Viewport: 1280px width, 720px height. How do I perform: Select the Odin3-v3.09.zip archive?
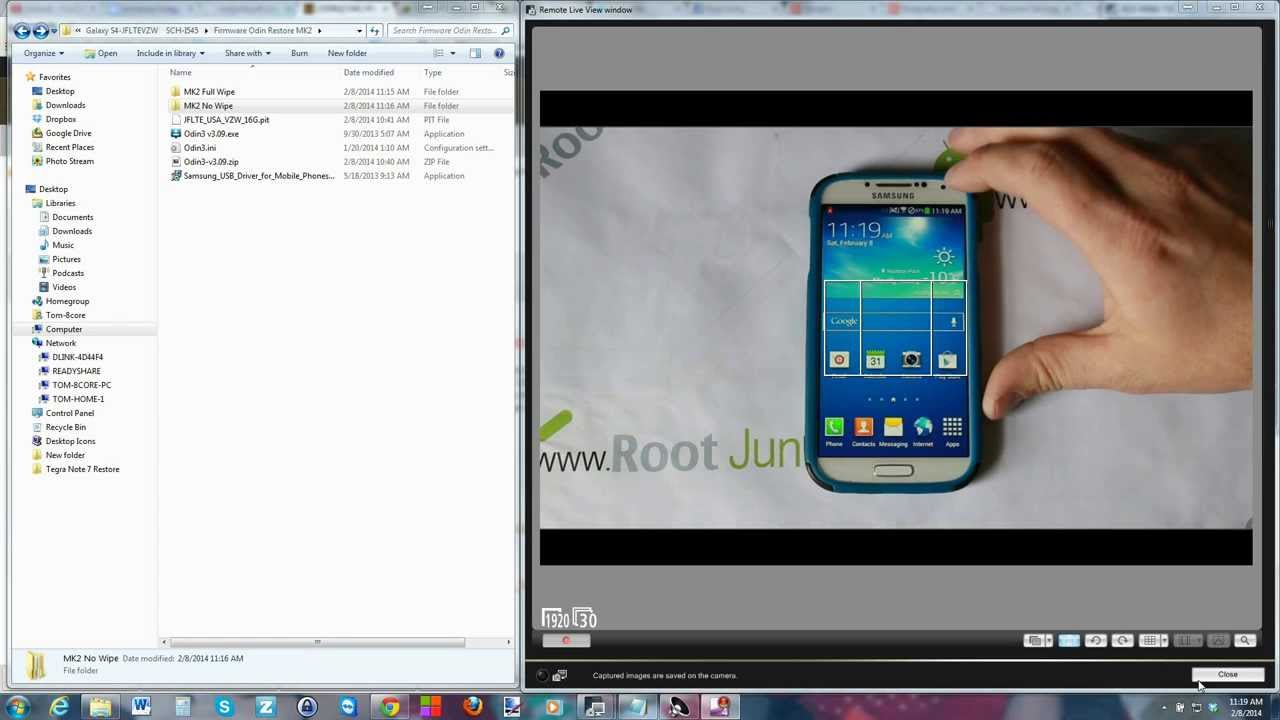tap(211, 162)
